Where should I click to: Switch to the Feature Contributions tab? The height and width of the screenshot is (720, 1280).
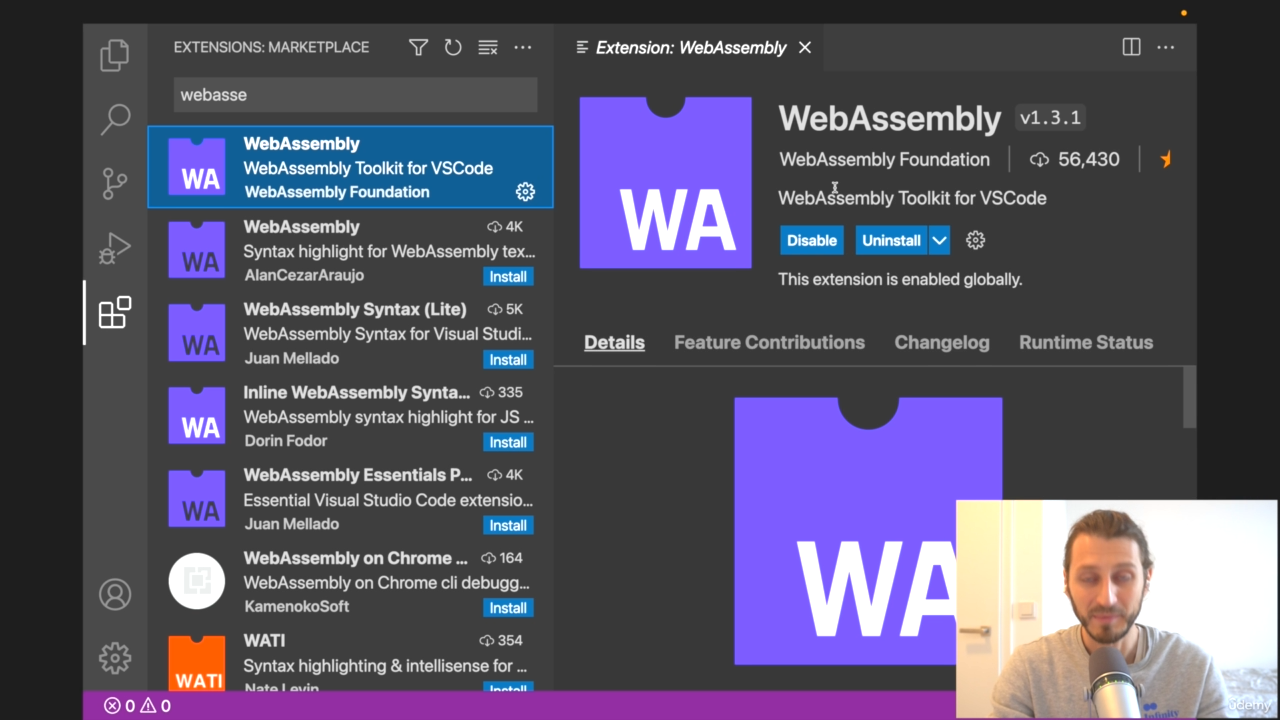(769, 342)
